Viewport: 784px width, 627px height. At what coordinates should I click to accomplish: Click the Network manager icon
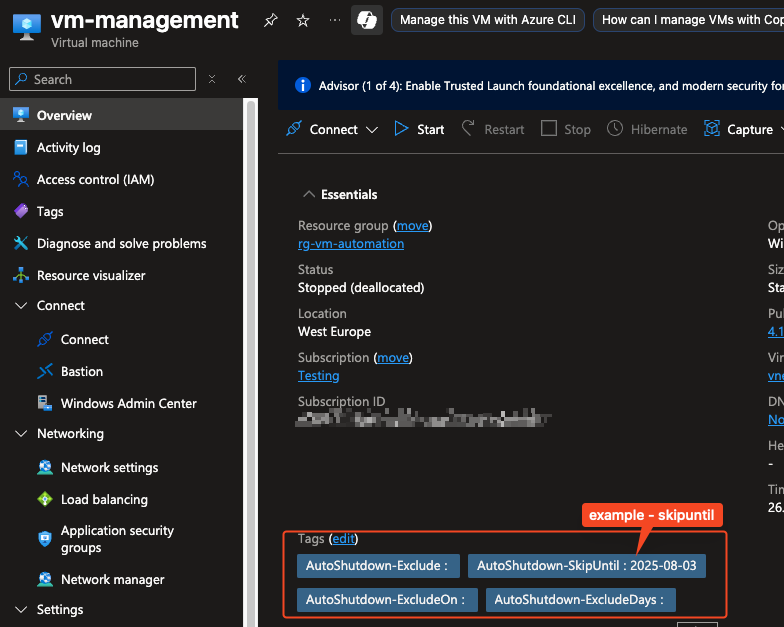(45, 579)
